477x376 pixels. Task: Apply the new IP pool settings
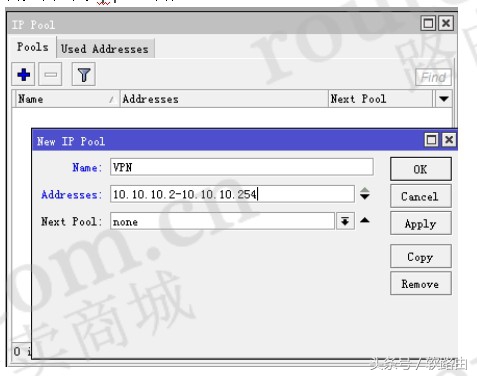click(421, 223)
